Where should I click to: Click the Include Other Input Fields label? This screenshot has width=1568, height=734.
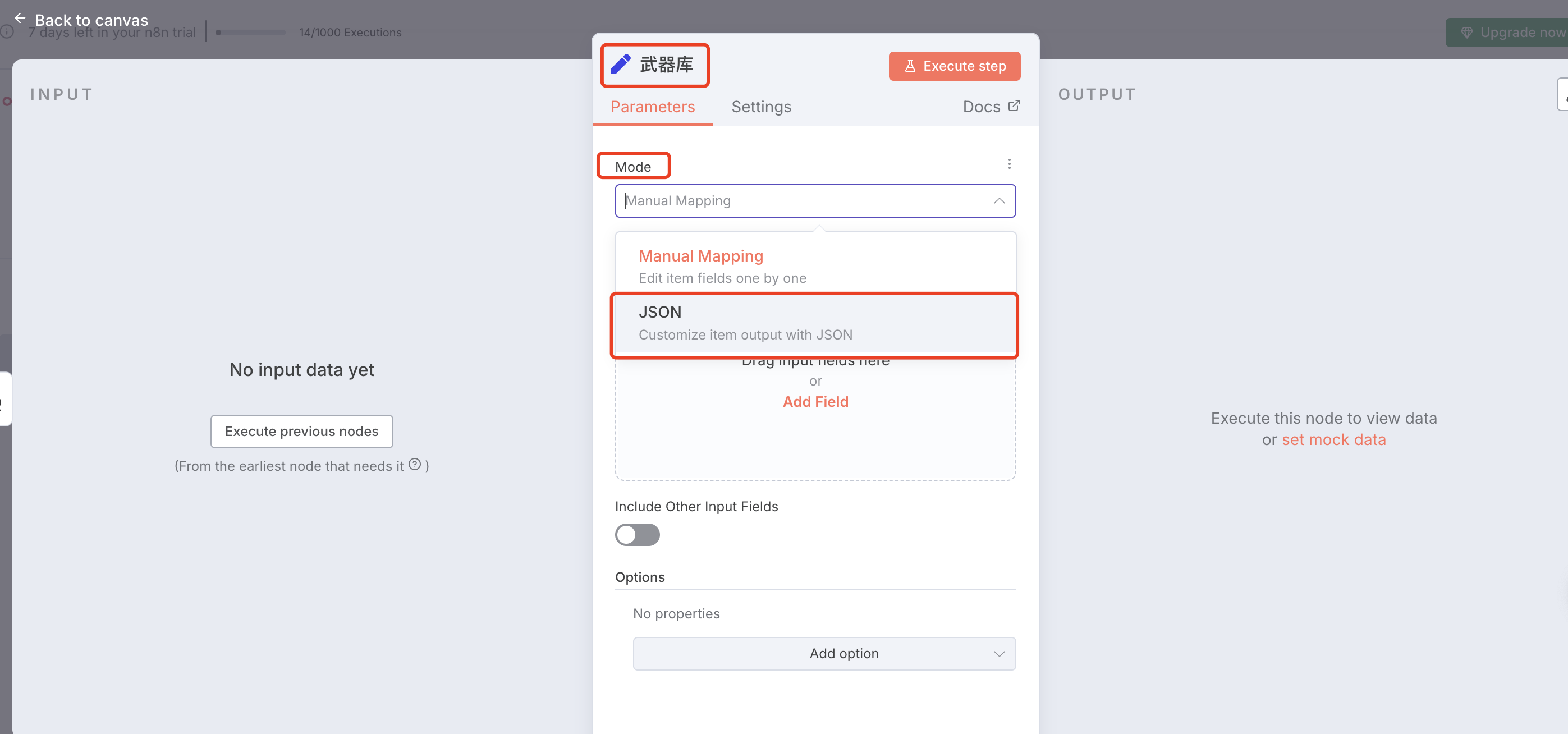point(696,506)
